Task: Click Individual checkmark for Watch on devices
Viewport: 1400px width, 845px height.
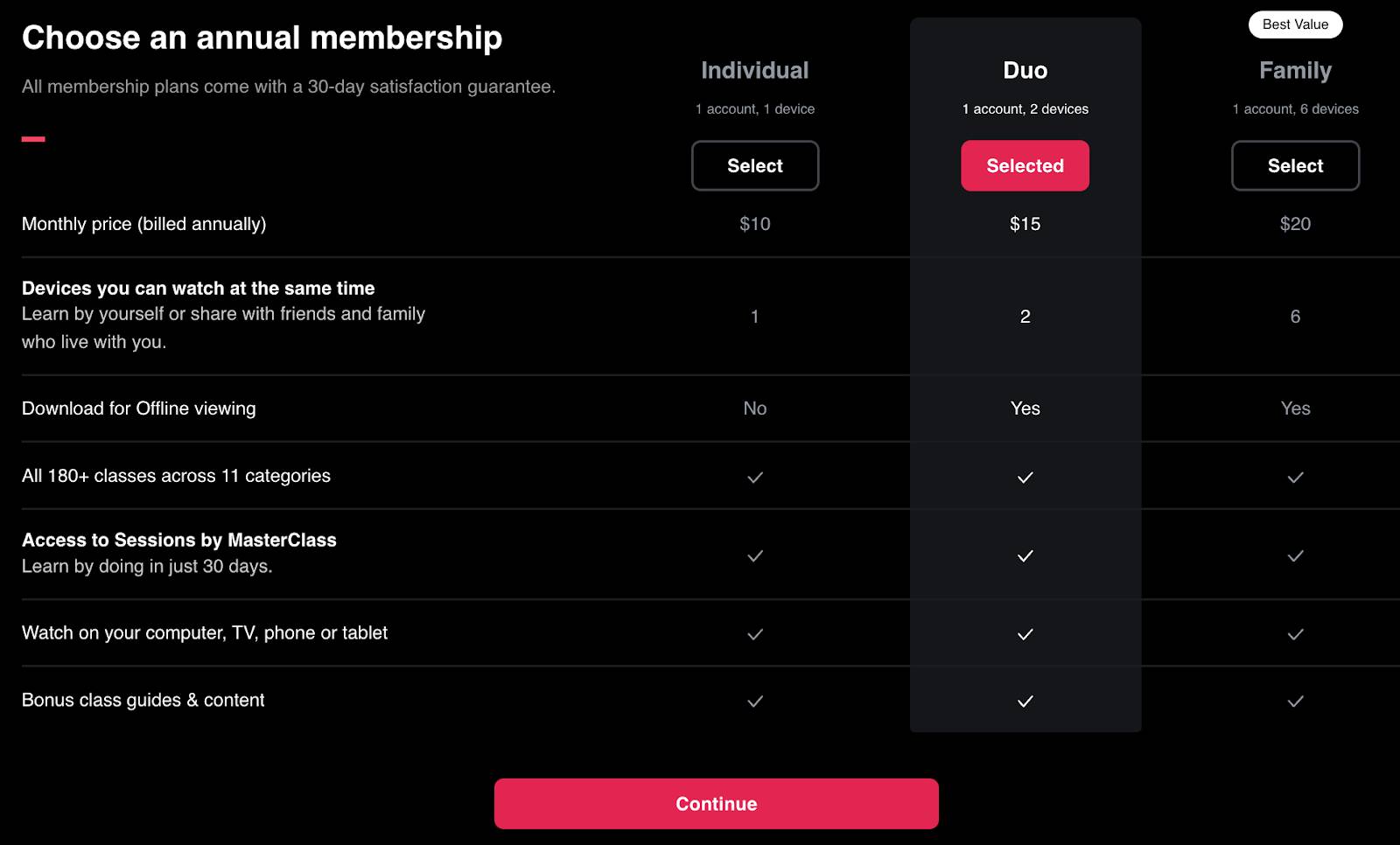Action: [x=755, y=634]
